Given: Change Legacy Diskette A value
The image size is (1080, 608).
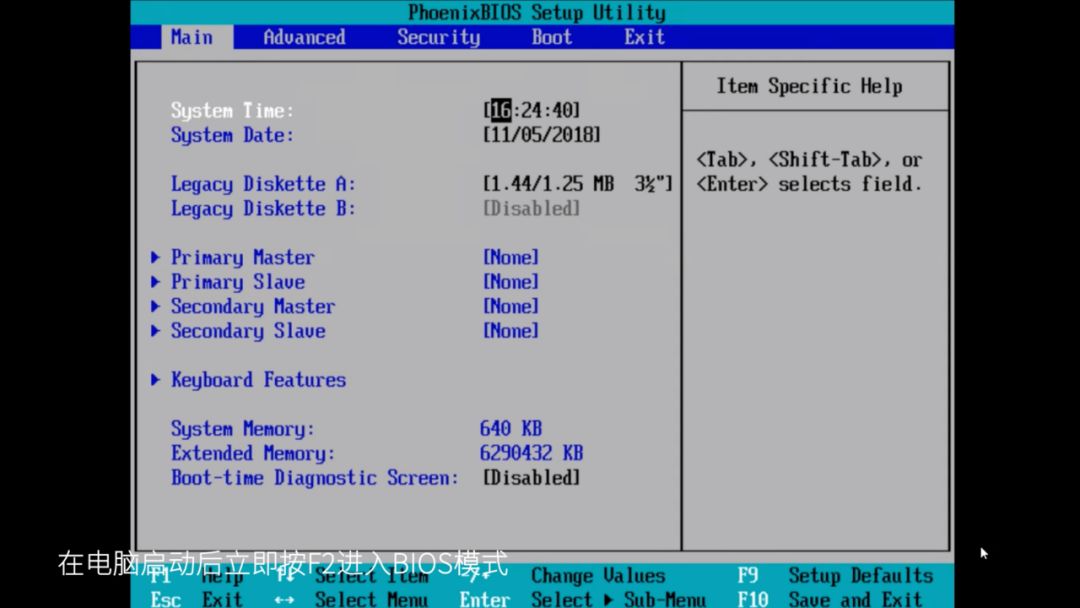Looking at the screenshot, I should (x=577, y=184).
